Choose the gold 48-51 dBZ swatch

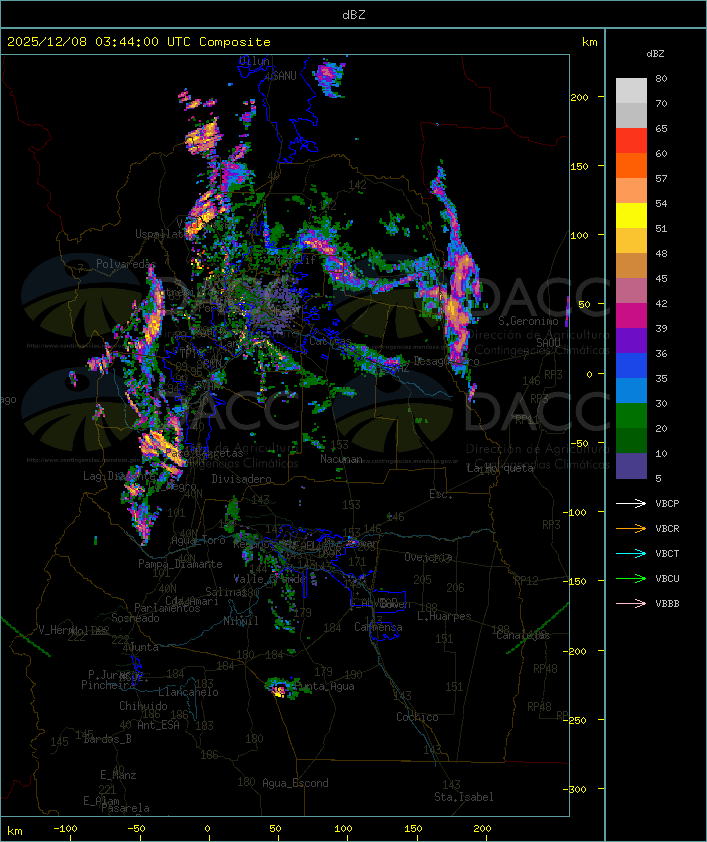[631, 241]
